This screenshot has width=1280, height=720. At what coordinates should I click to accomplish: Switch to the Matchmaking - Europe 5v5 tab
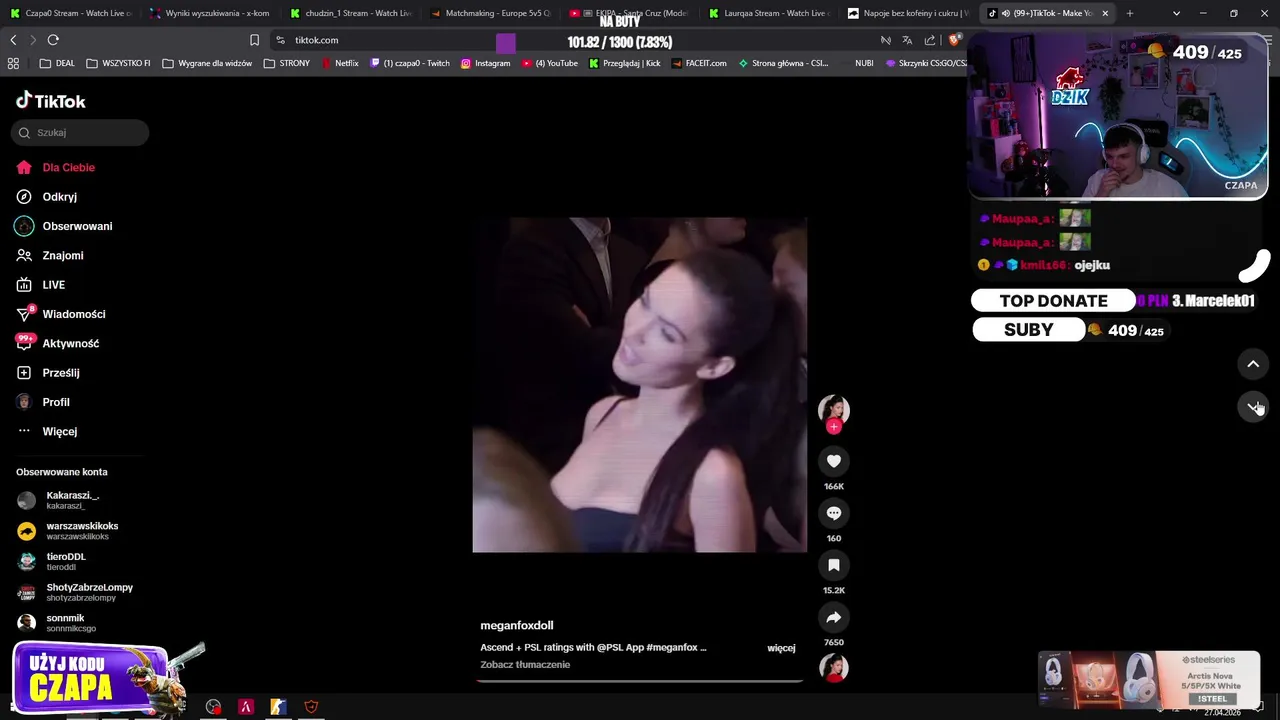pos(490,13)
